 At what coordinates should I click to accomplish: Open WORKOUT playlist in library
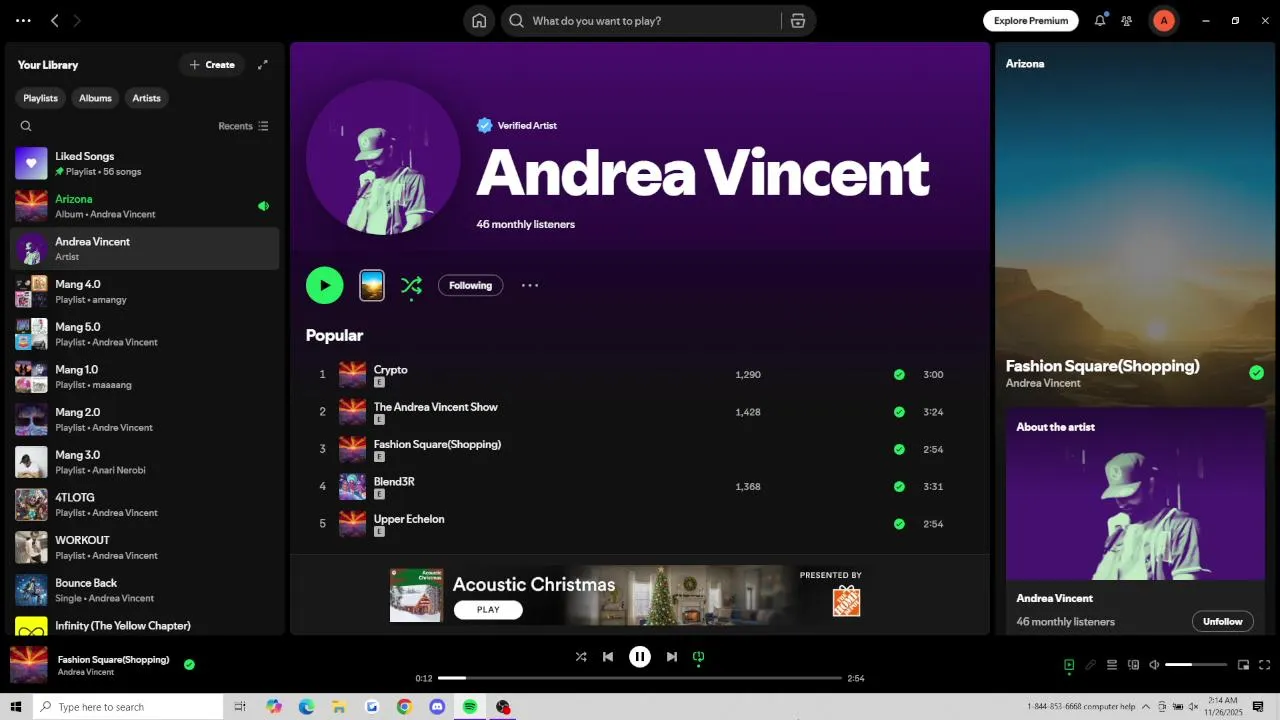[x=145, y=547]
